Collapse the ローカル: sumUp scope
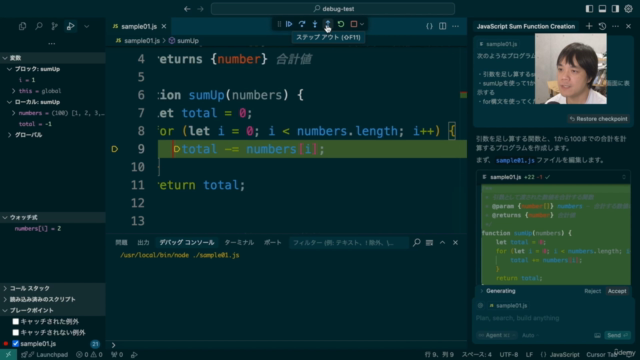Viewport: 640px width, 360px height. point(9,102)
